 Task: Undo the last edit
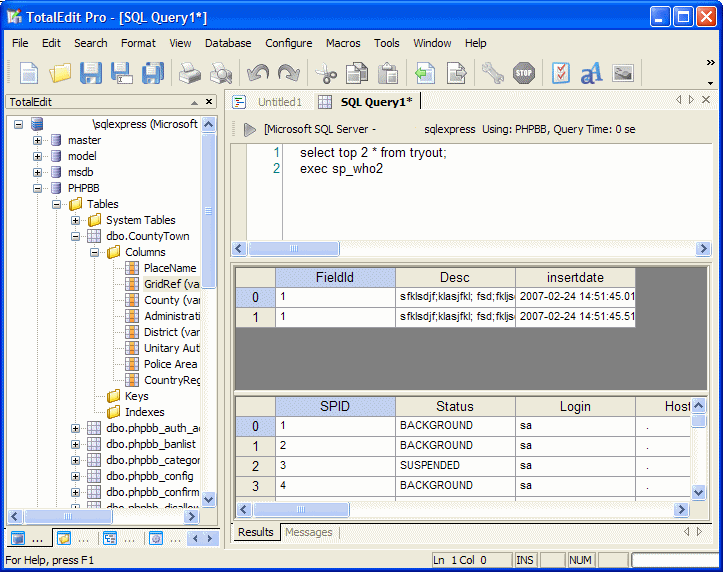pos(258,73)
